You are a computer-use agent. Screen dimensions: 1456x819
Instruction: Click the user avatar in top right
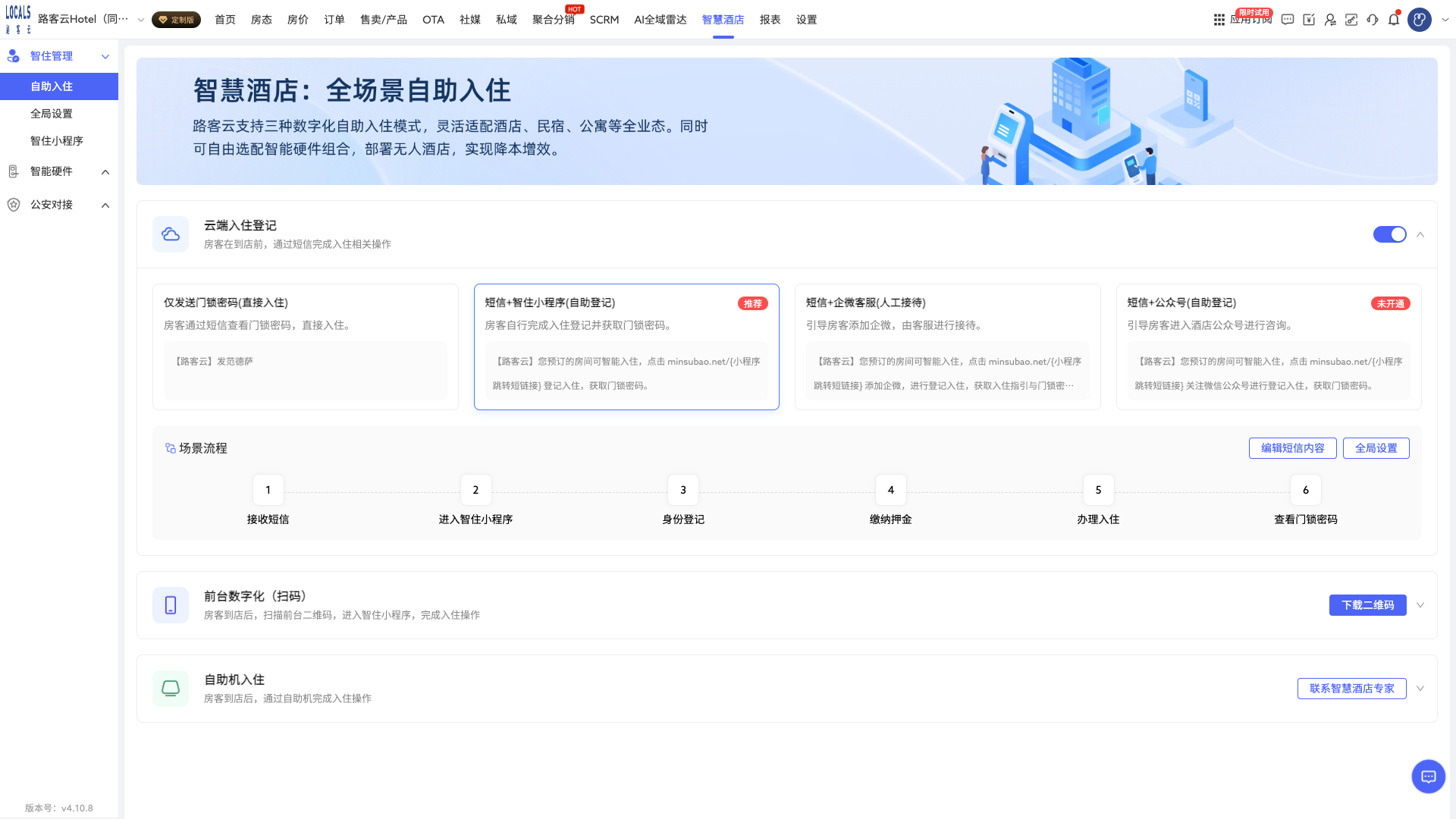[x=1420, y=20]
